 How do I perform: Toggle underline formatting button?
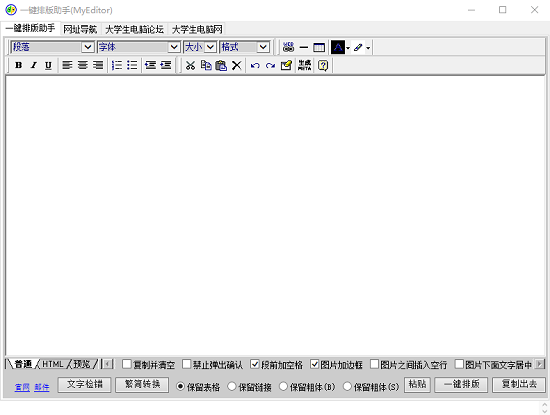[48, 65]
